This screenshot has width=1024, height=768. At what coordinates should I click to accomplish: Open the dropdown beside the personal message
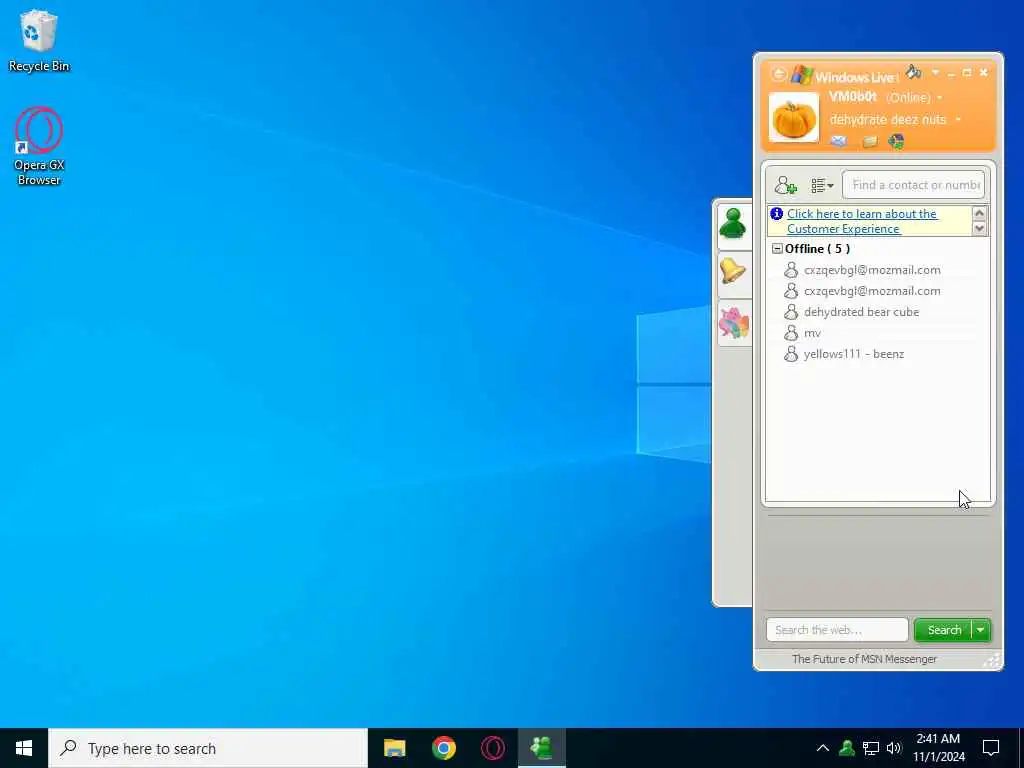pyautogui.click(x=958, y=120)
